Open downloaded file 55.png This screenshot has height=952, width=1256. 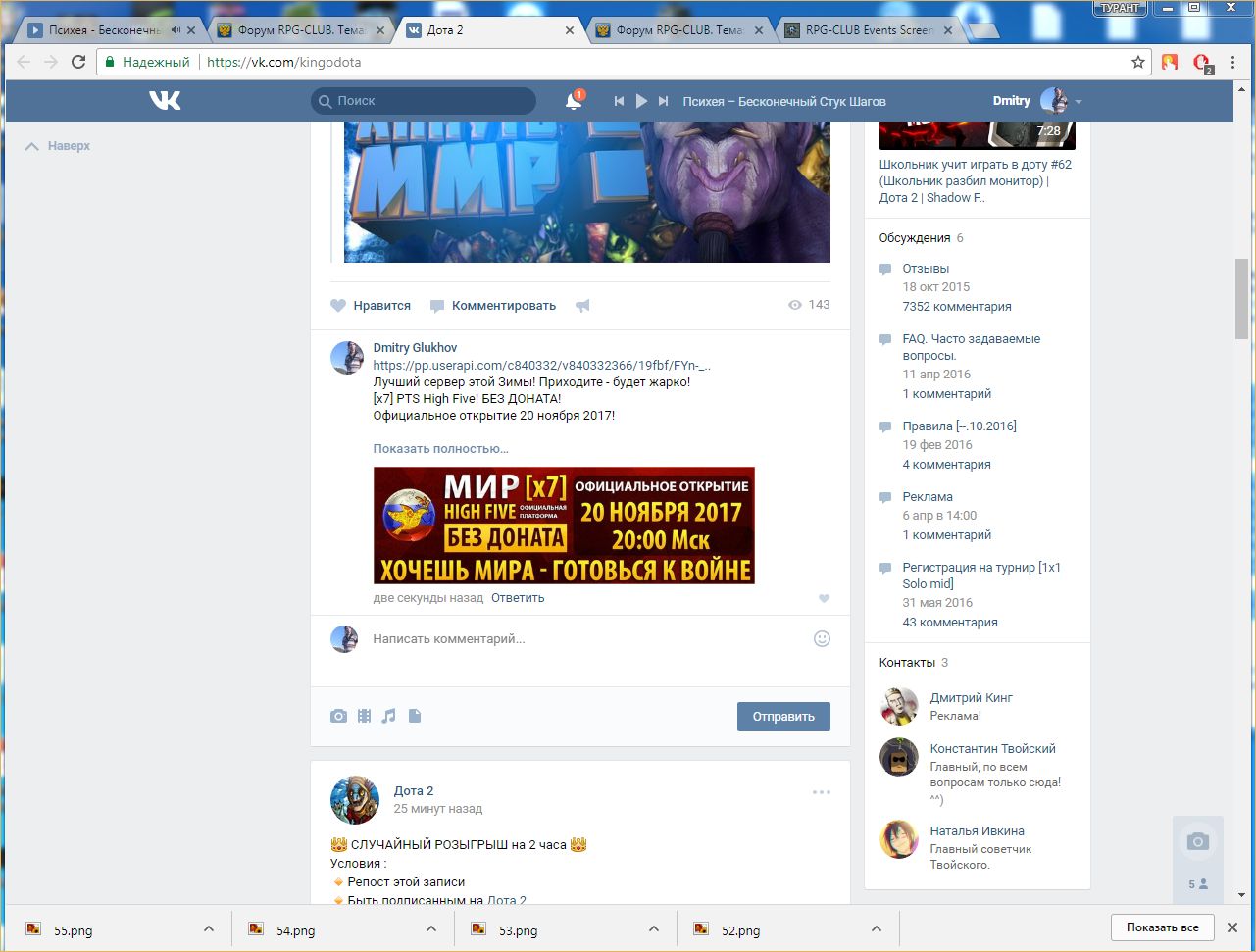[x=74, y=929]
